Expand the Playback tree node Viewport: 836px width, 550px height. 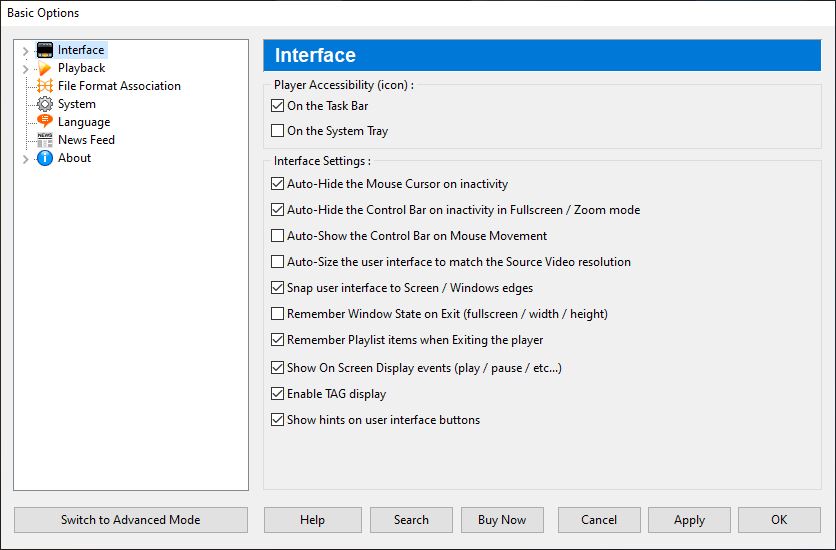pyautogui.click(x=25, y=69)
